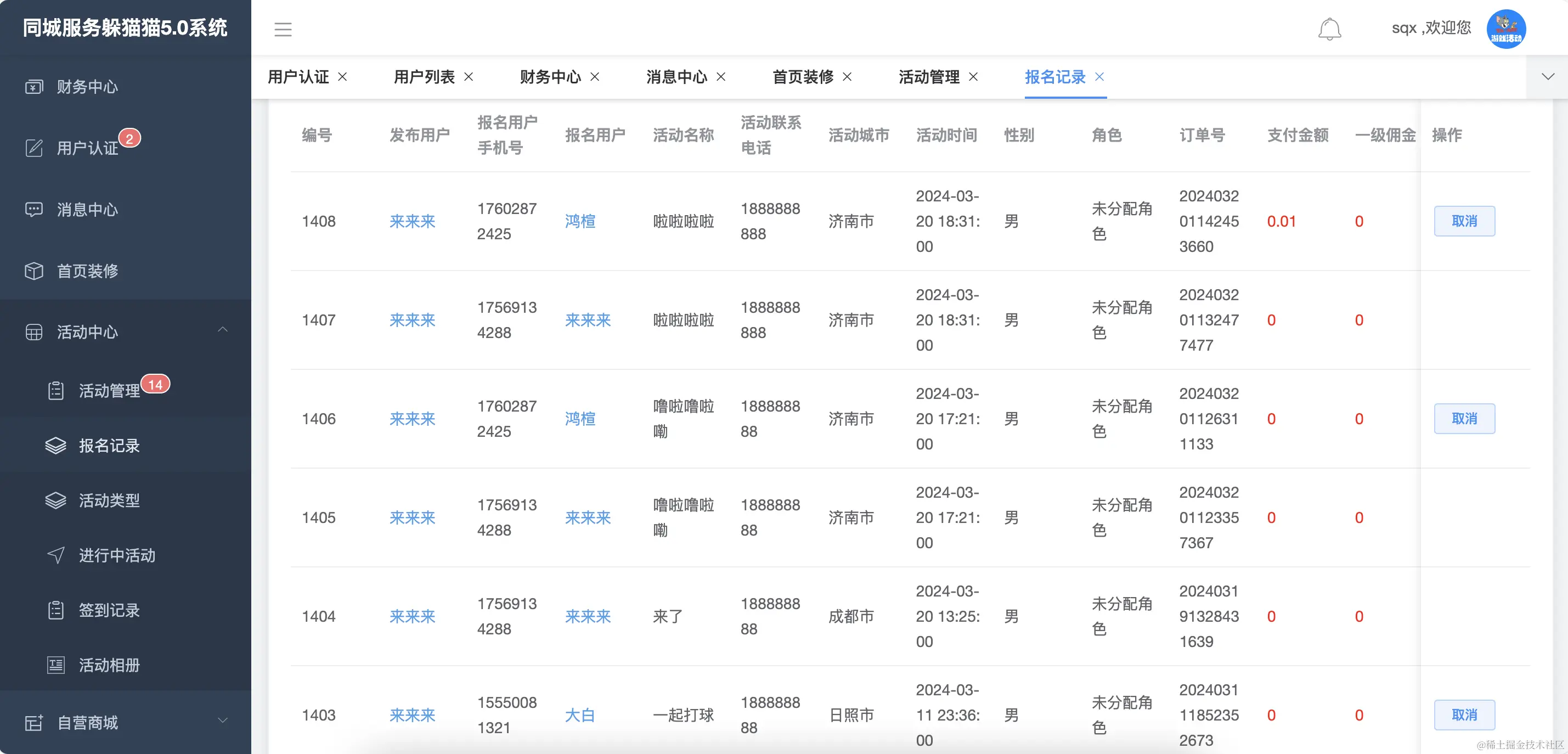
Task: Click the notification bell icon
Action: point(1329,29)
